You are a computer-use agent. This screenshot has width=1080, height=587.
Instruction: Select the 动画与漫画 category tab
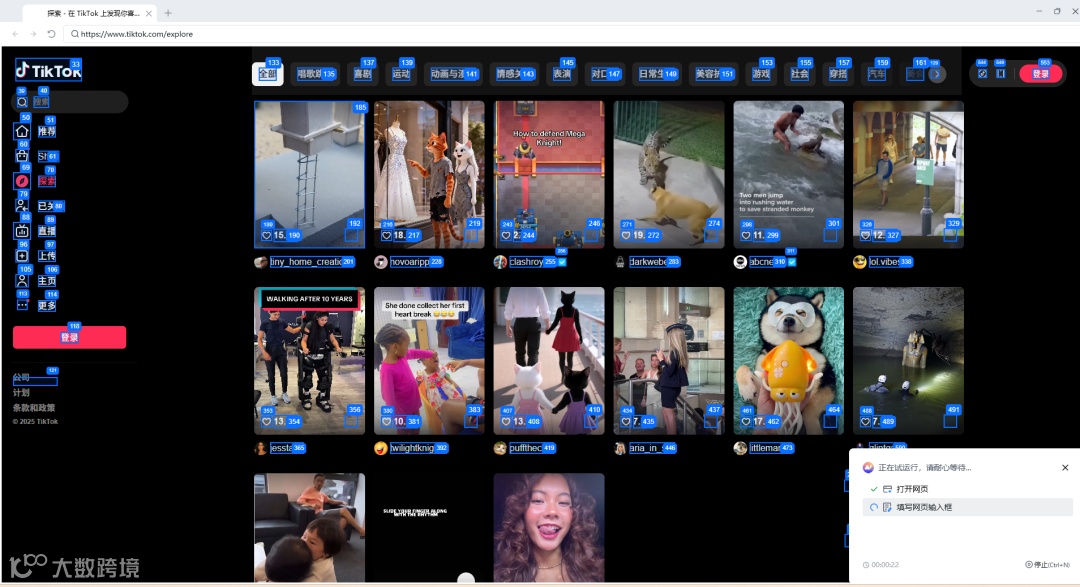coord(454,74)
